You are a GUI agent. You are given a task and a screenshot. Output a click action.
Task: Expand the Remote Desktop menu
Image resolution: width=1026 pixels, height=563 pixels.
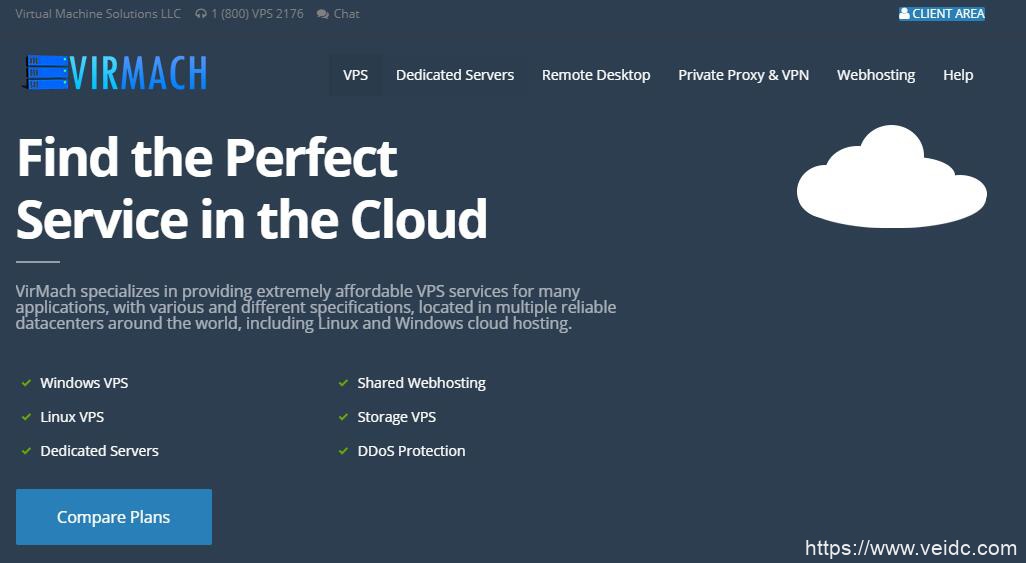pyautogui.click(x=596, y=75)
